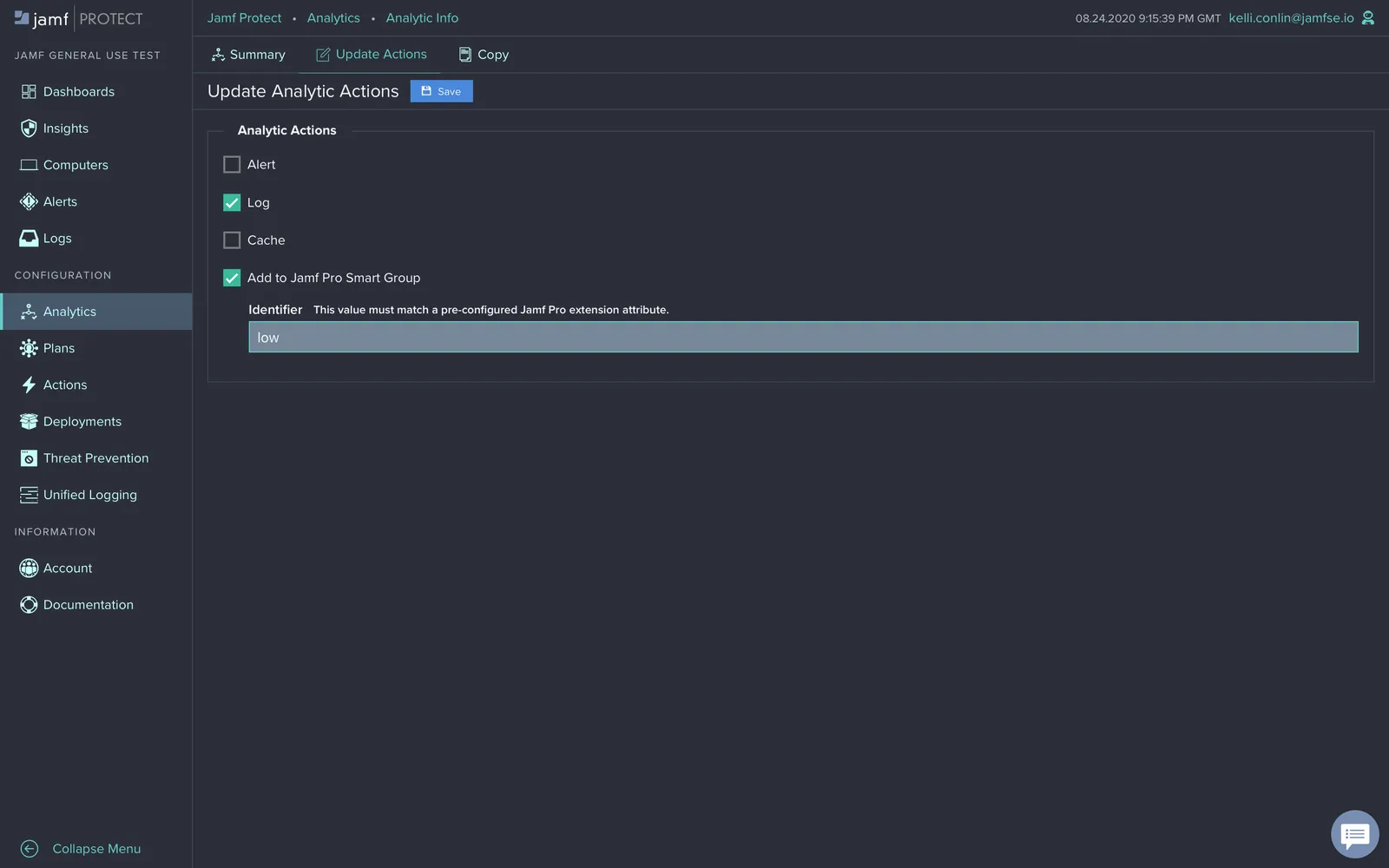Open the Deployments section

[x=82, y=421]
